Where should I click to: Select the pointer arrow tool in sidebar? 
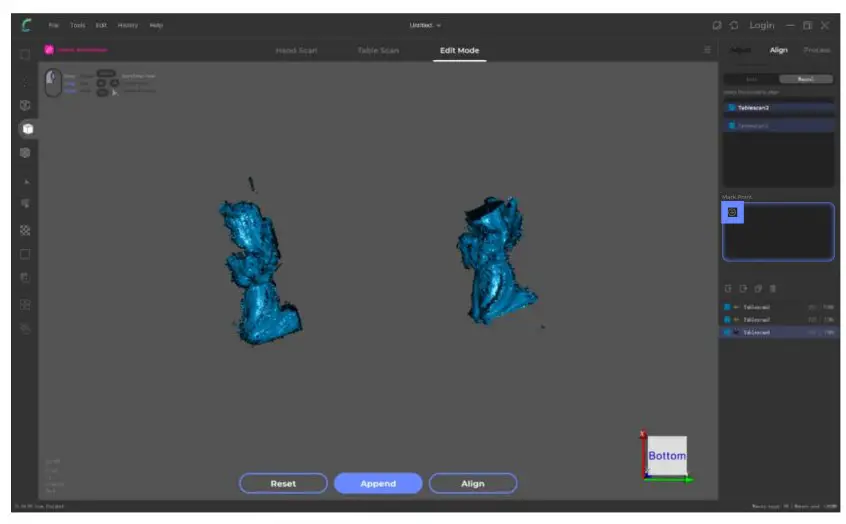tap(26, 182)
